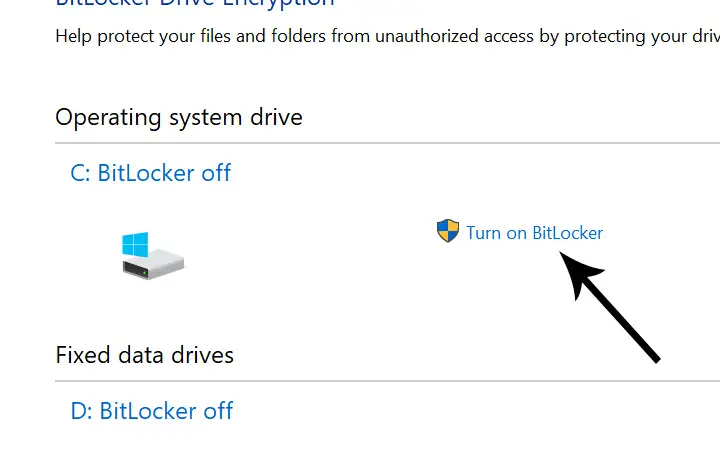Expand the D: BitLocker off section
The height and width of the screenshot is (450, 720).
tap(152, 411)
